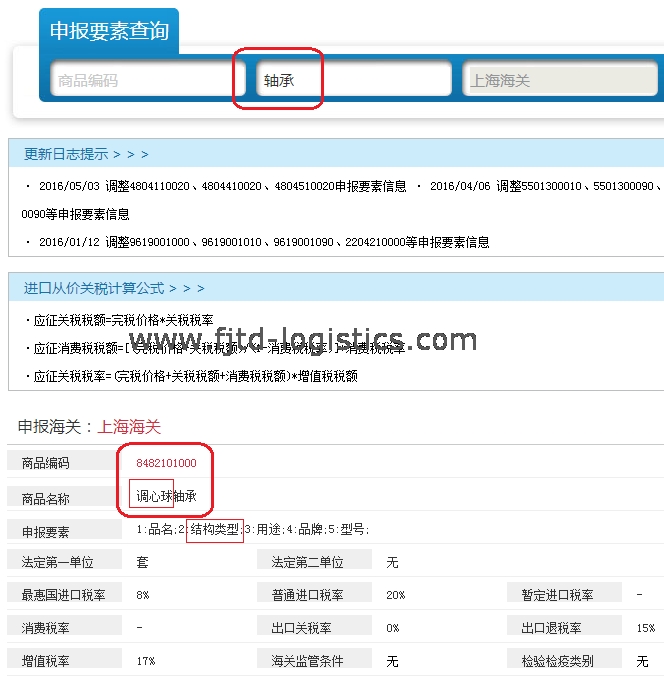
Task: Click the 最惠国进口税率 label cell
Action: pos(63,595)
